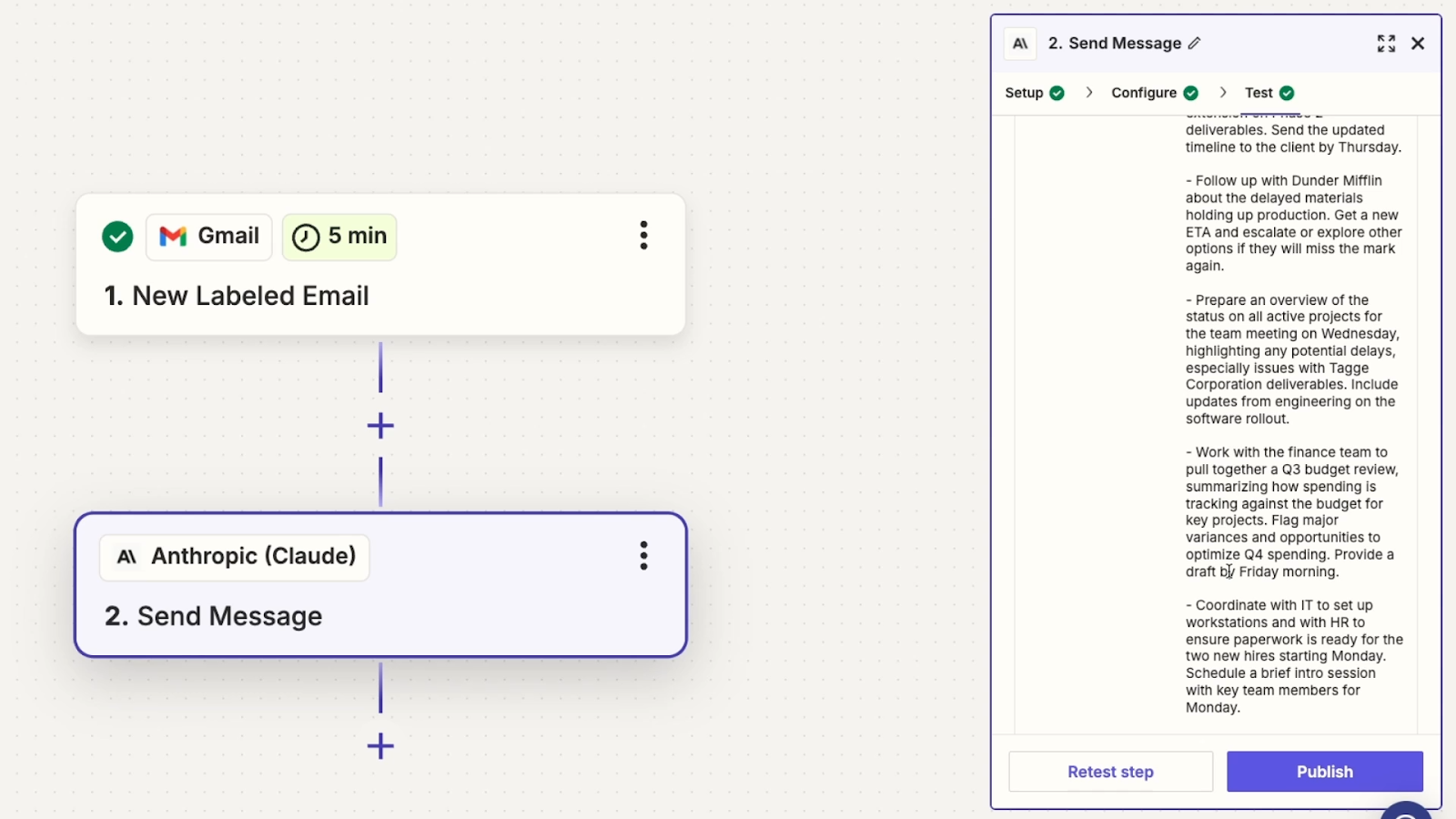Viewport: 1456px width, 819px height.
Task: Select the New Labeled Email step title
Action: [237, 296]
